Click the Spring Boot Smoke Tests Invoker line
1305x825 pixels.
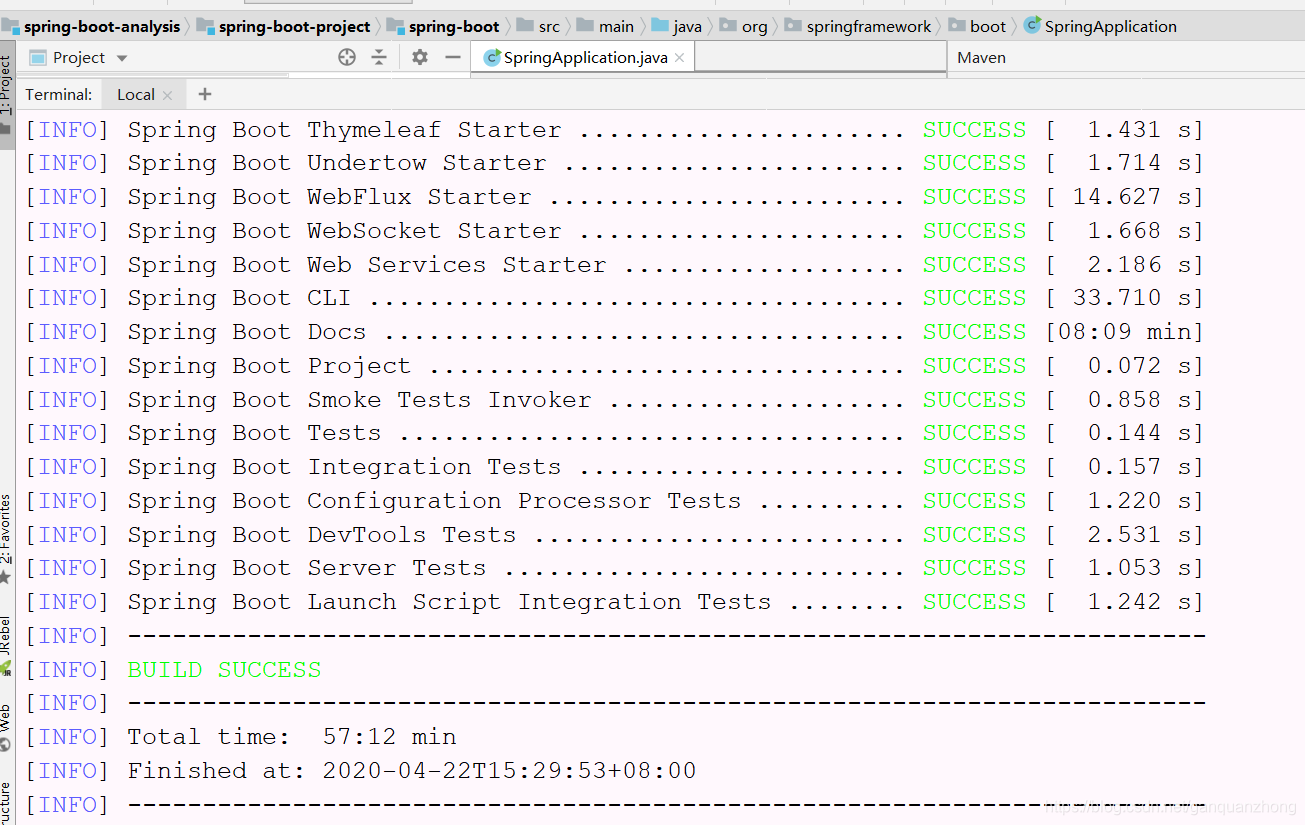point(614,400)
